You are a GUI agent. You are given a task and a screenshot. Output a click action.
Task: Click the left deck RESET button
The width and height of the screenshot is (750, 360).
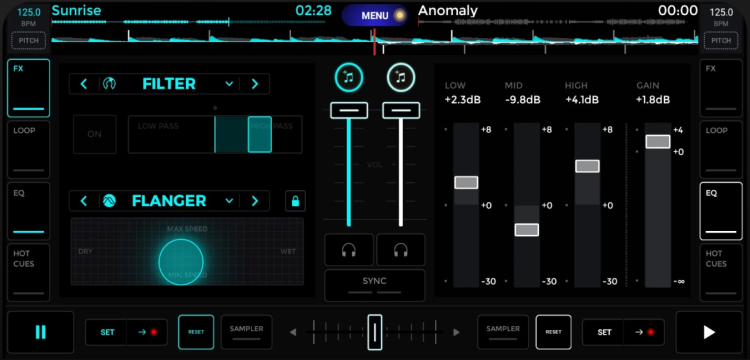click(196, 332)
